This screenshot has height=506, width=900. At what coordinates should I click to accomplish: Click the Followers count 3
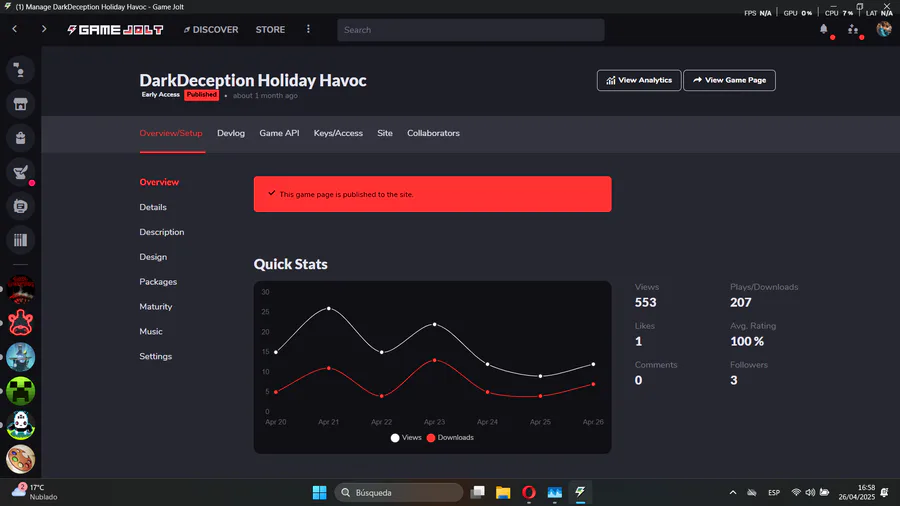click(734, 380)
